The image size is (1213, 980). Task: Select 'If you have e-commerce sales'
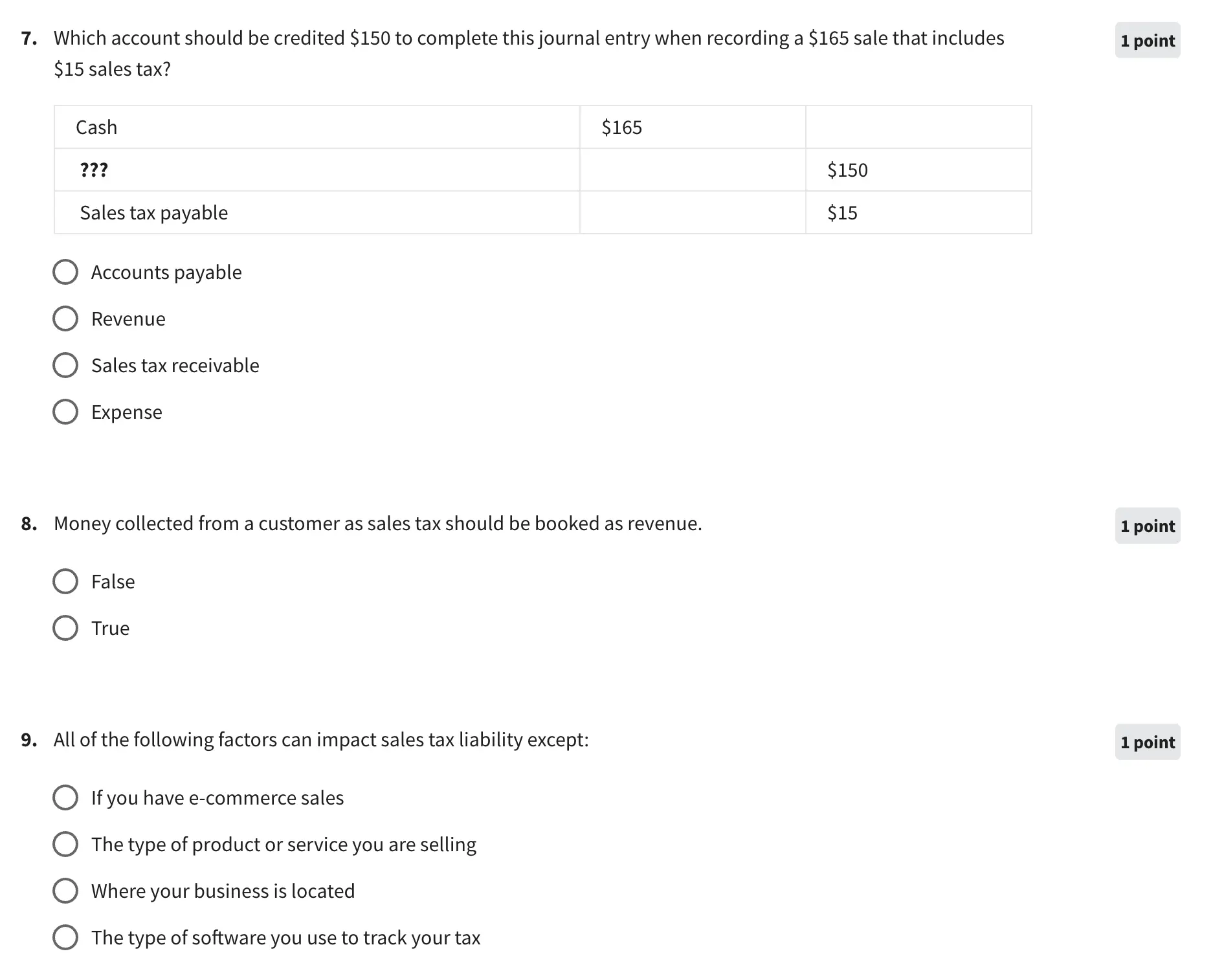(65, 798)
